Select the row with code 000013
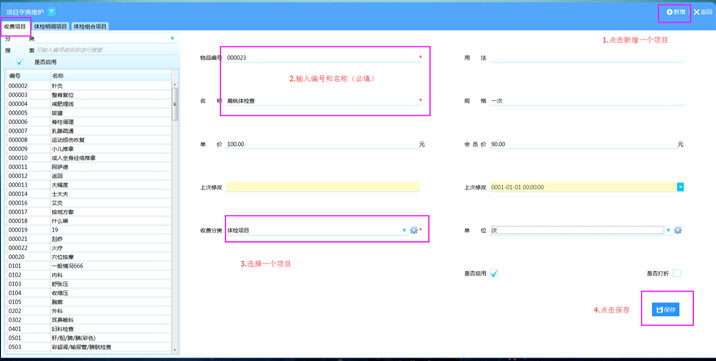This screenshot has height=361, width=716. (89, 185)
